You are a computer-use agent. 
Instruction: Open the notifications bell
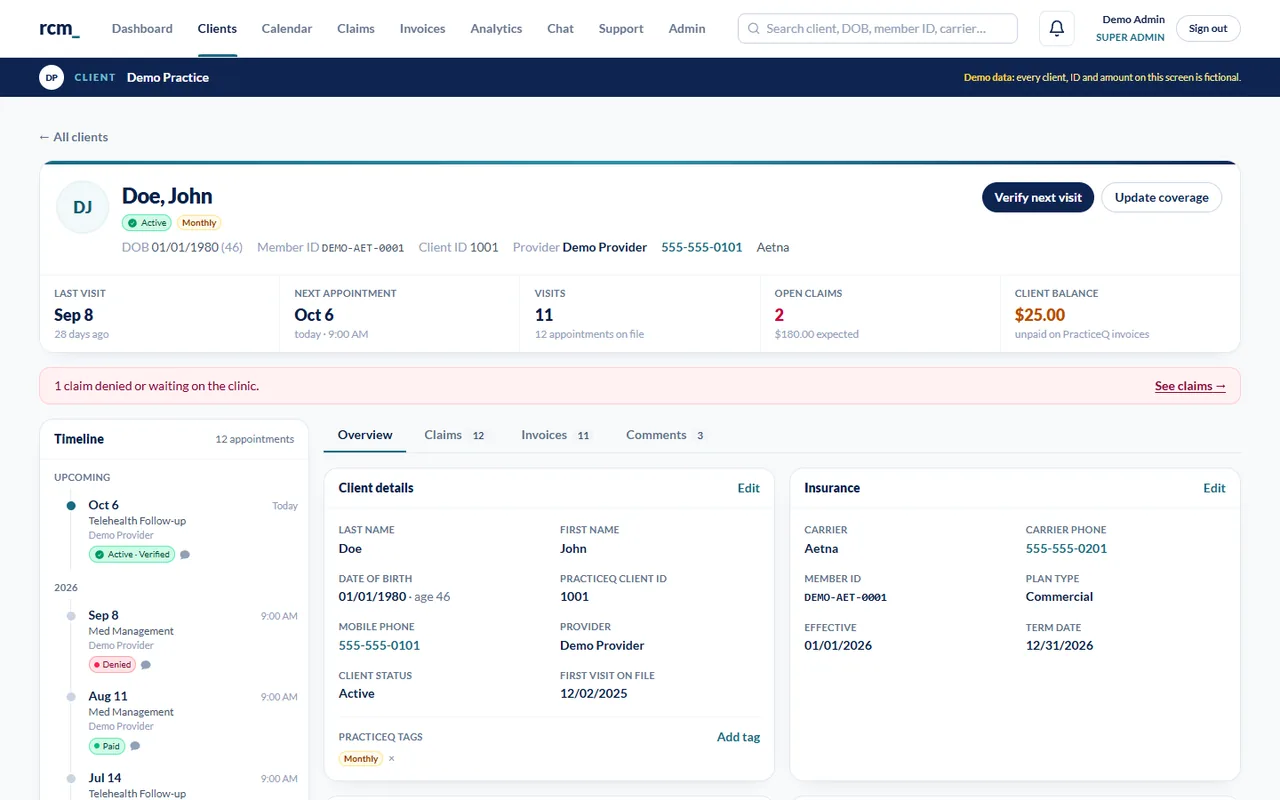[1057, 29]
